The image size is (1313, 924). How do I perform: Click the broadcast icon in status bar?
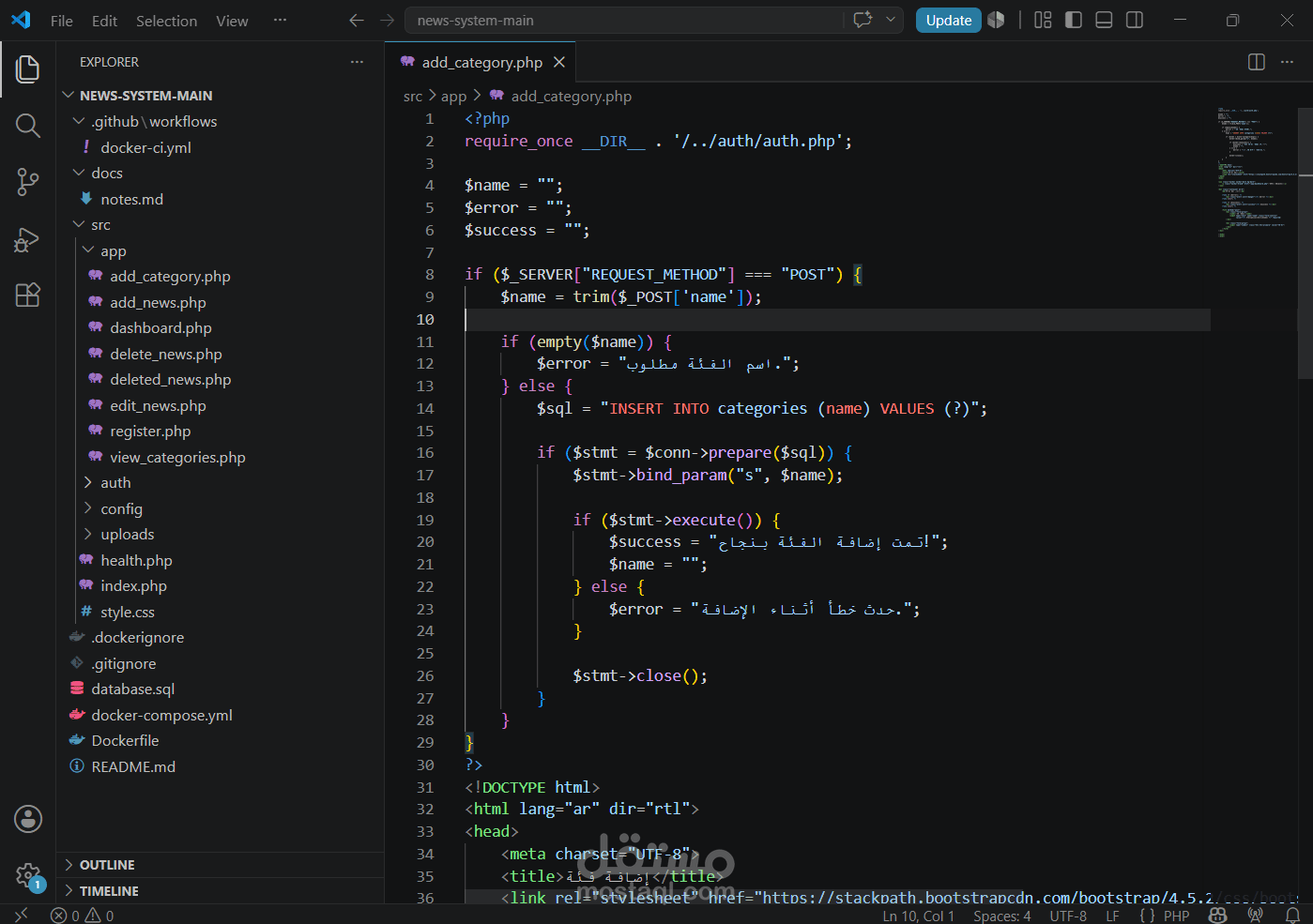tap(1255, 916)
